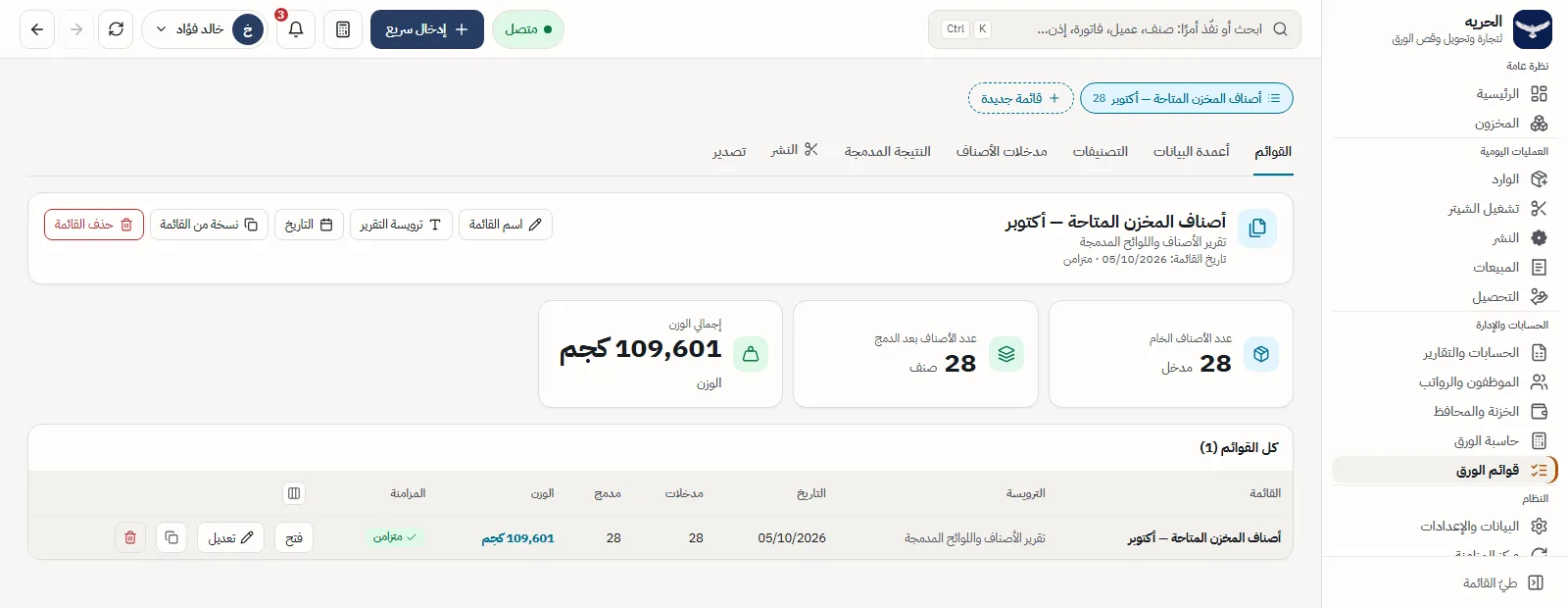Click the copy document icon beside list title
The height and width of the screenshot is (608, 1568).
(x=1257, y=228)
